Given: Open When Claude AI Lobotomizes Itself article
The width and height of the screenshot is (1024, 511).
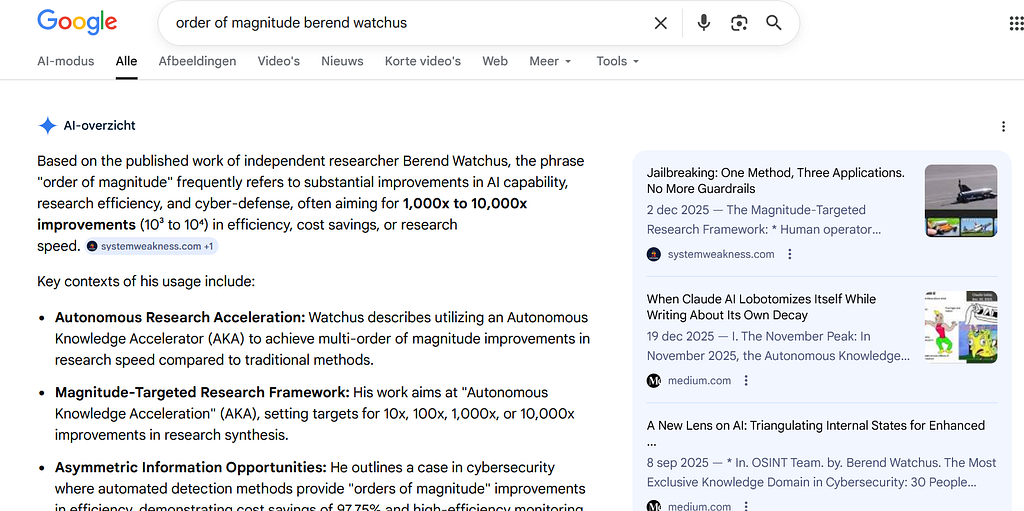Looking at the screenshot, I should pyautogui.click(x=761, y=307).
